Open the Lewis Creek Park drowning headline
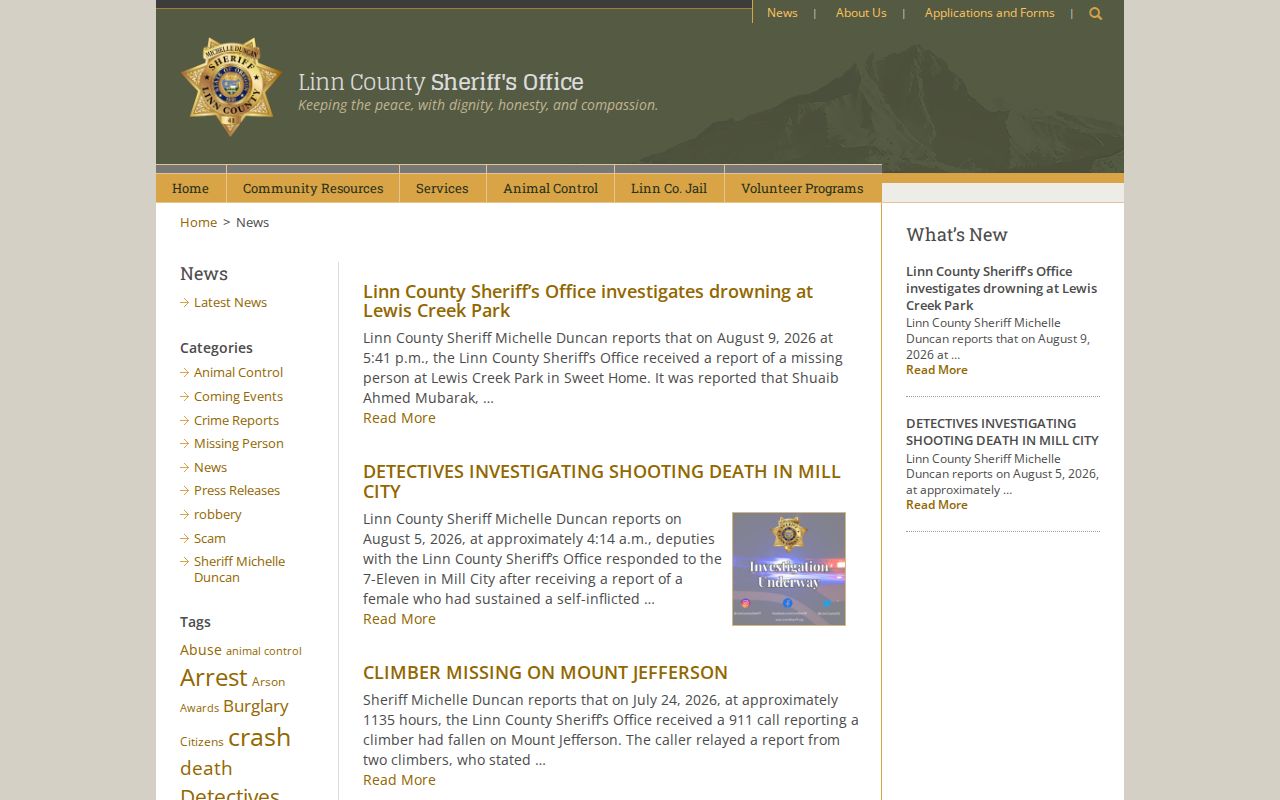The height and width of the screenshot is (800, 1280). 588,301
